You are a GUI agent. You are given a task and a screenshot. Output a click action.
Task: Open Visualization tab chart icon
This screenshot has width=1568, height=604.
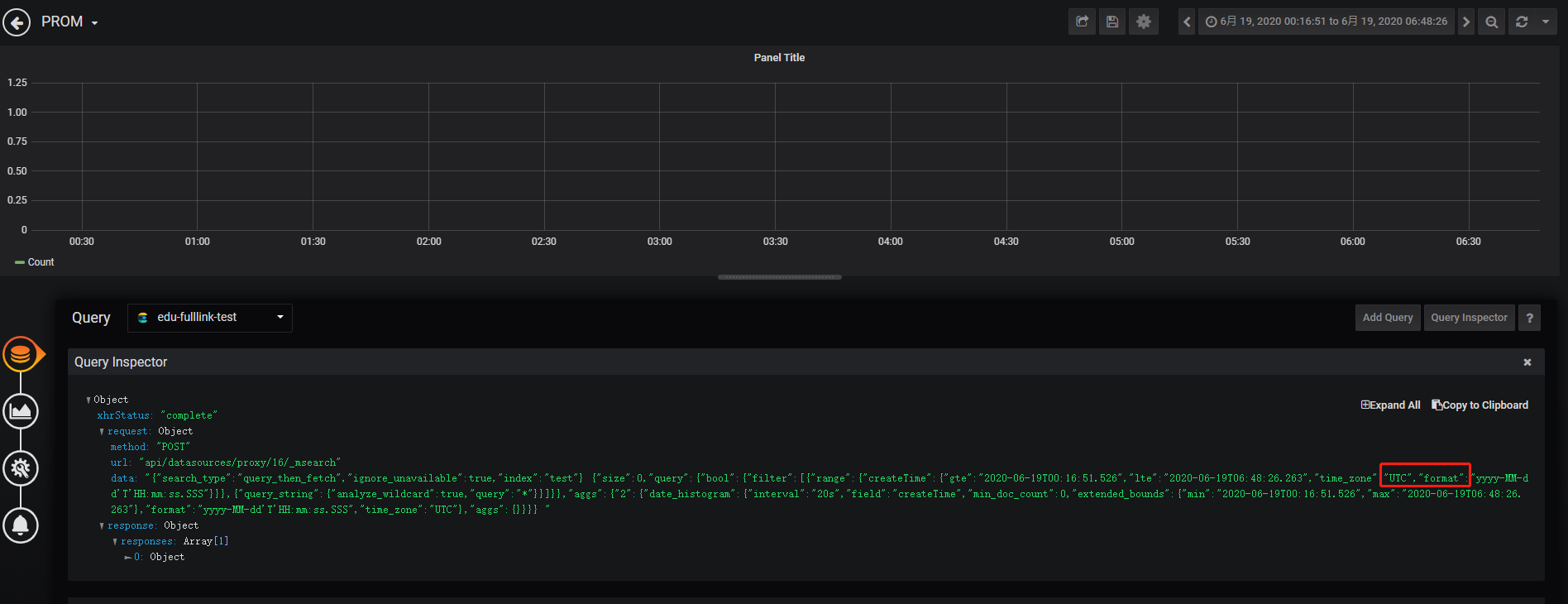[x=21, y=411]
